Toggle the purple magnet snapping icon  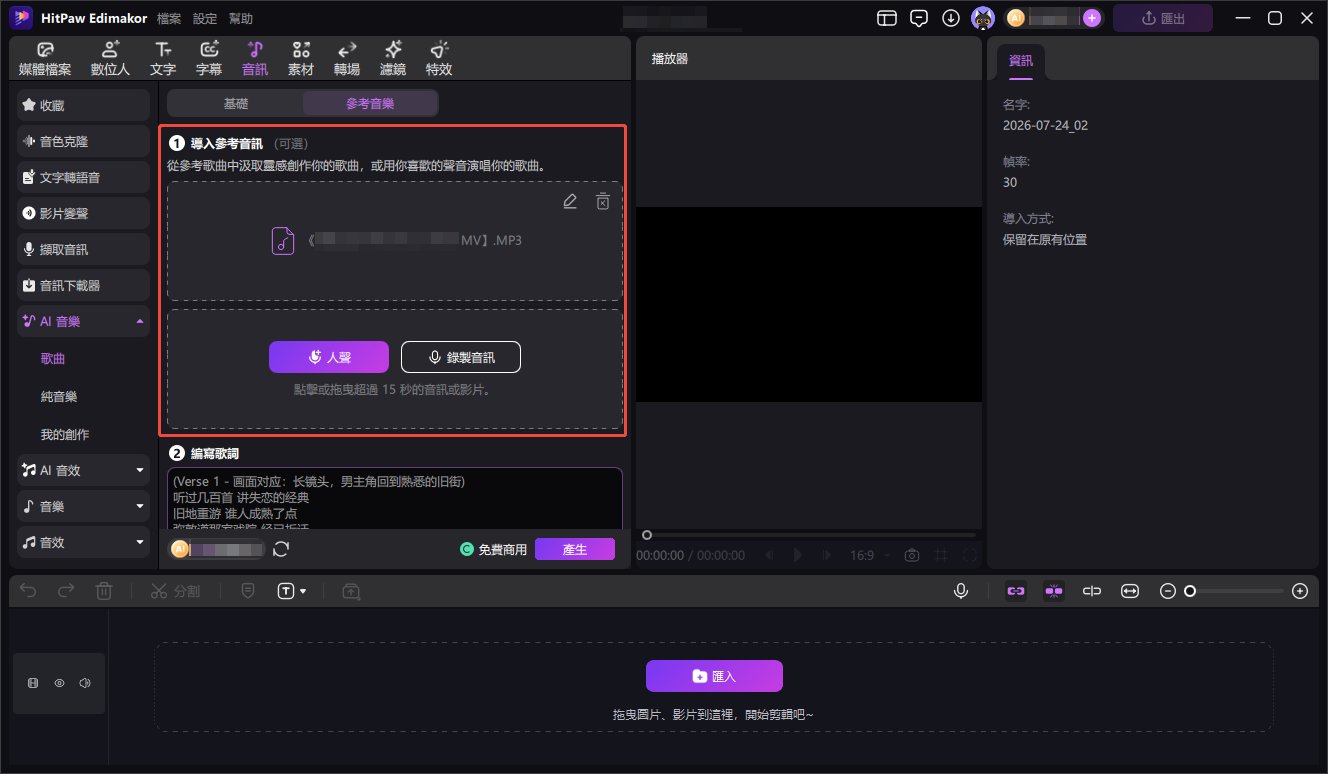[x=1053, y=591]
